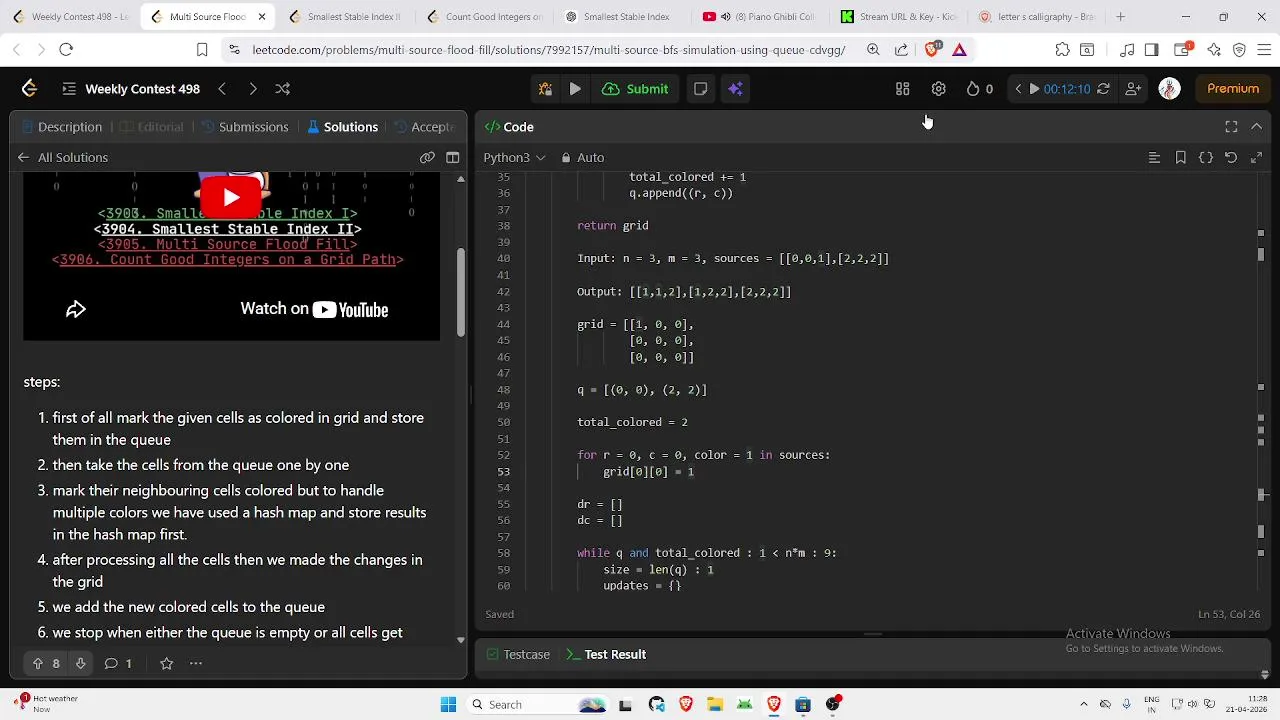Open the Test Result tab
Viewport: 1280px width, 720px height.
[x=606, y=654]
